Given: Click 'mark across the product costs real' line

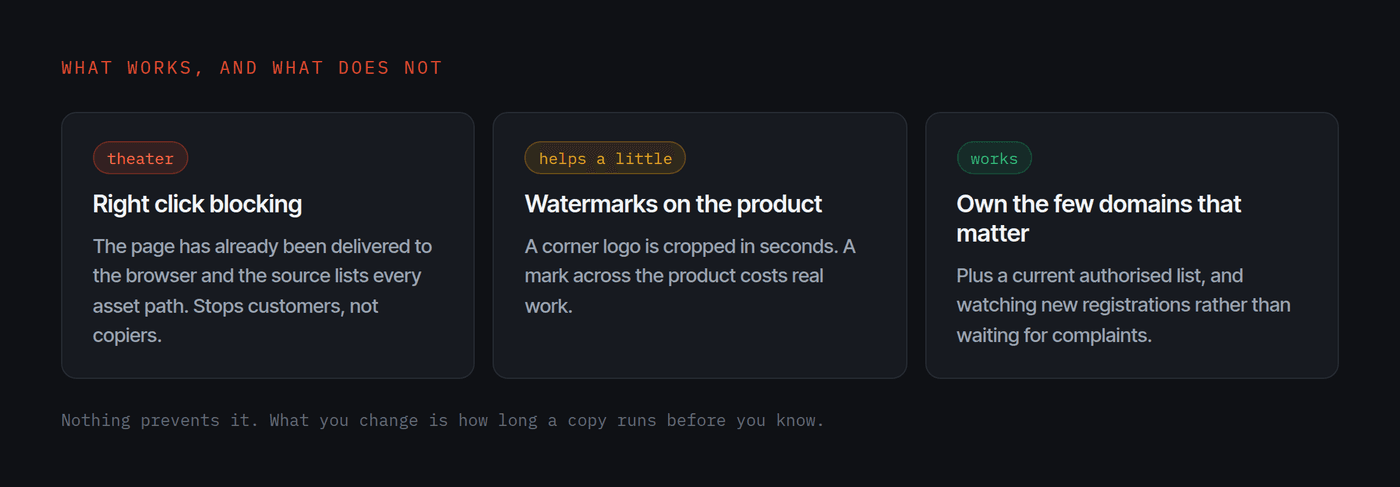Looking at the screenshot, I should [674, 275].
